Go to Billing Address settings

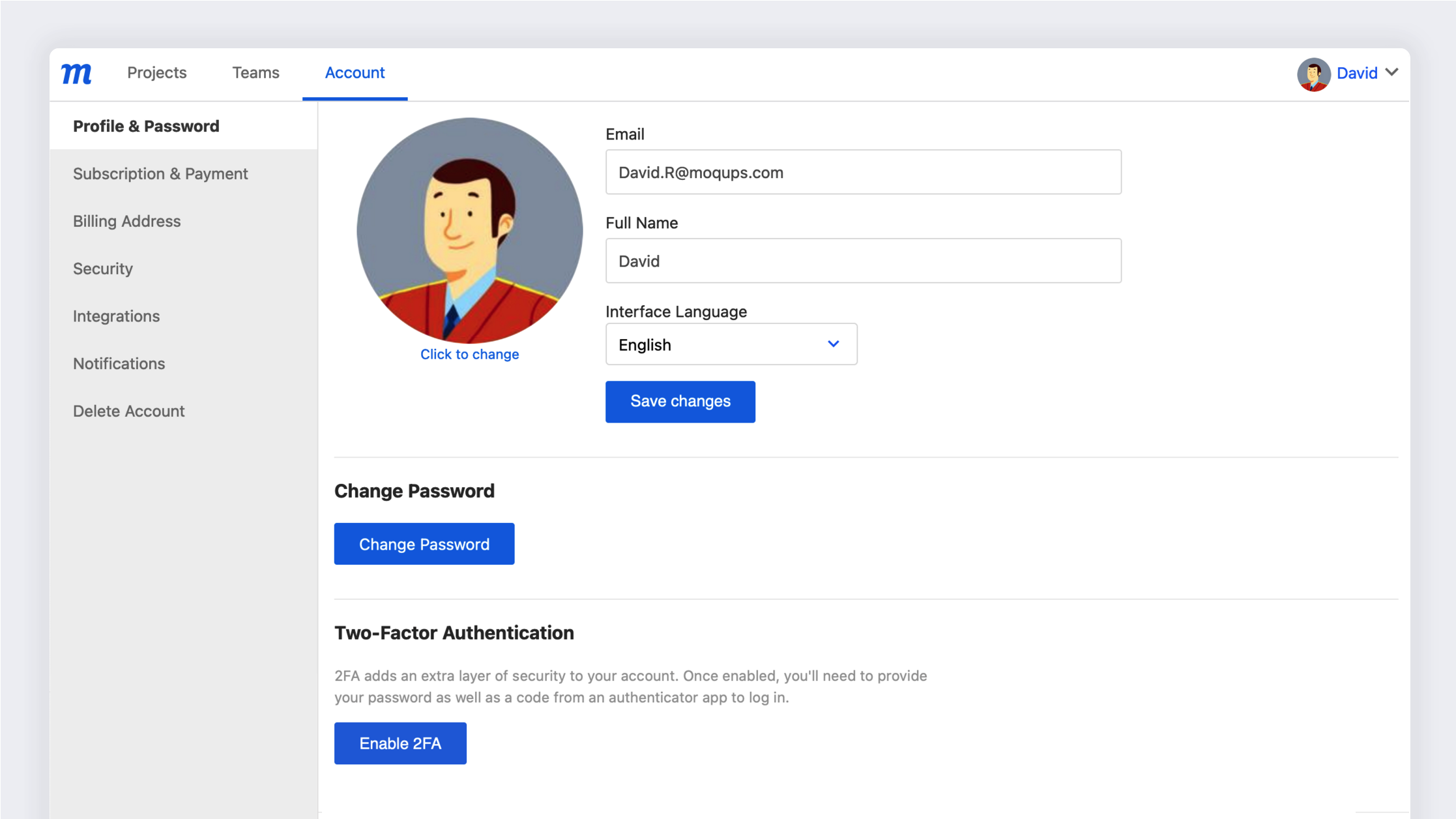(126, 221)
